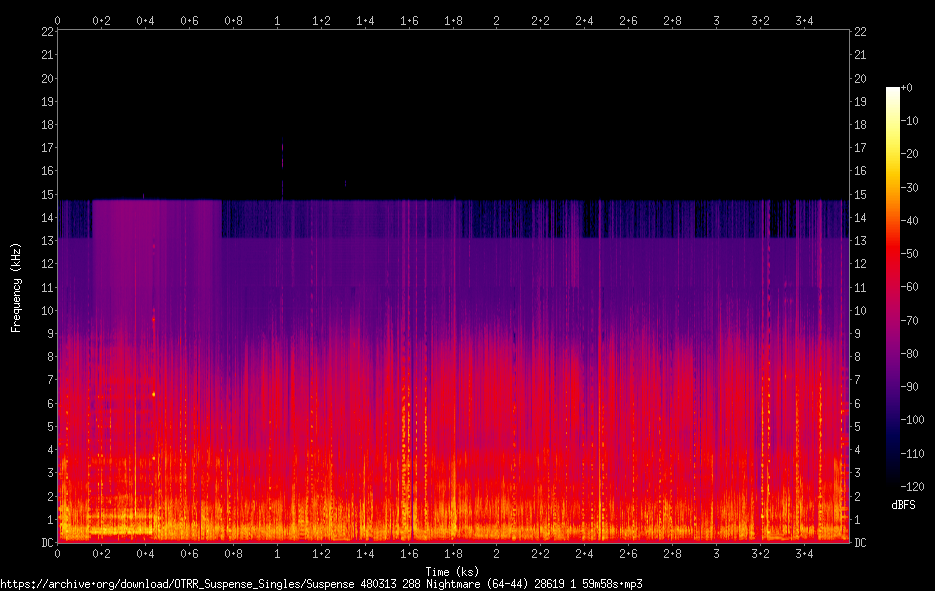Image resolution: width=935 pixels, height=591 pixels.
Task: Click the Frequency (kHz) axis label
Action: pyautogui.click(x=16, y=288)
